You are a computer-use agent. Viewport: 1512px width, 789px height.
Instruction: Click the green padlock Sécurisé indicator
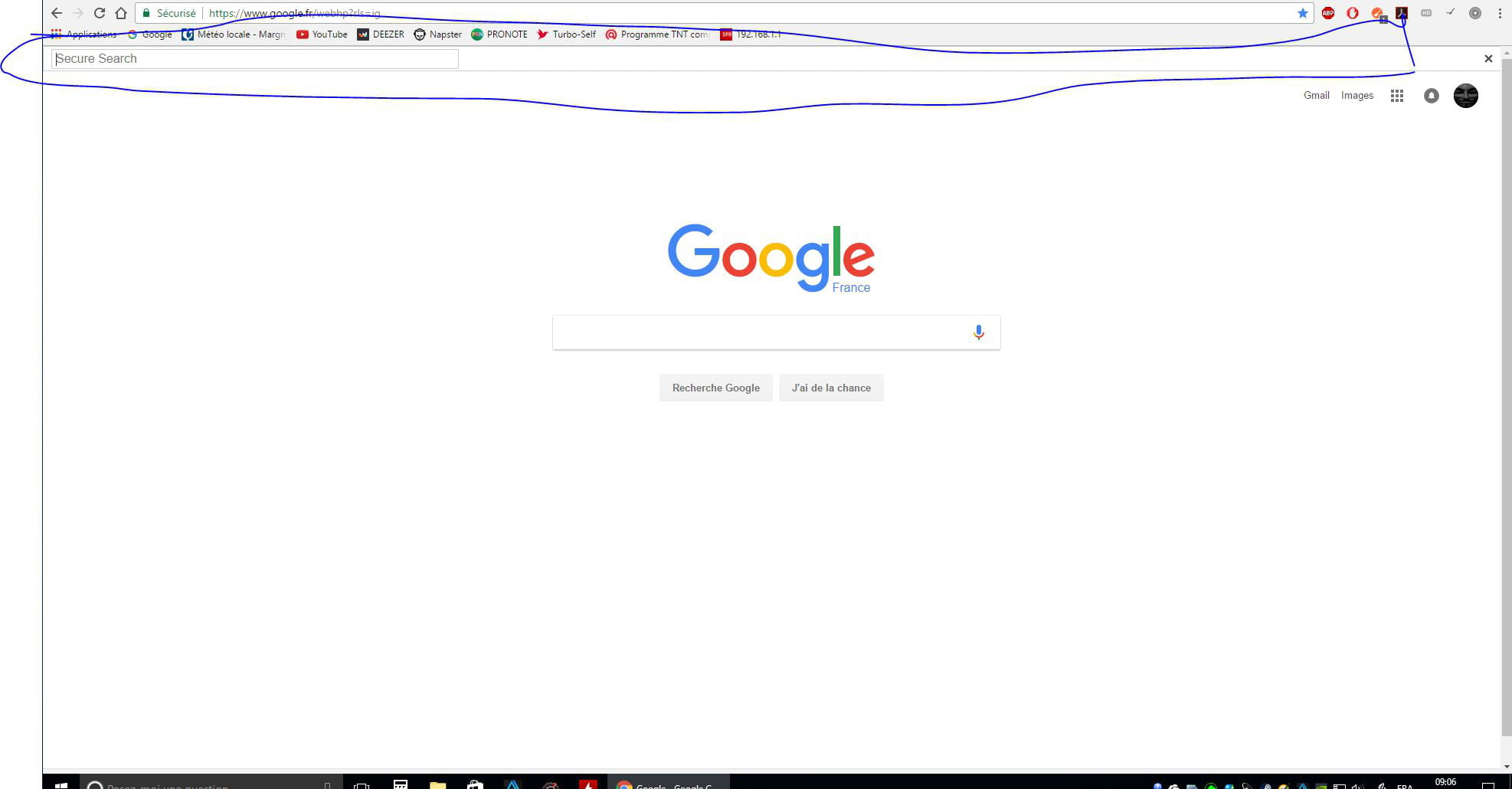(x=169, y=13)
